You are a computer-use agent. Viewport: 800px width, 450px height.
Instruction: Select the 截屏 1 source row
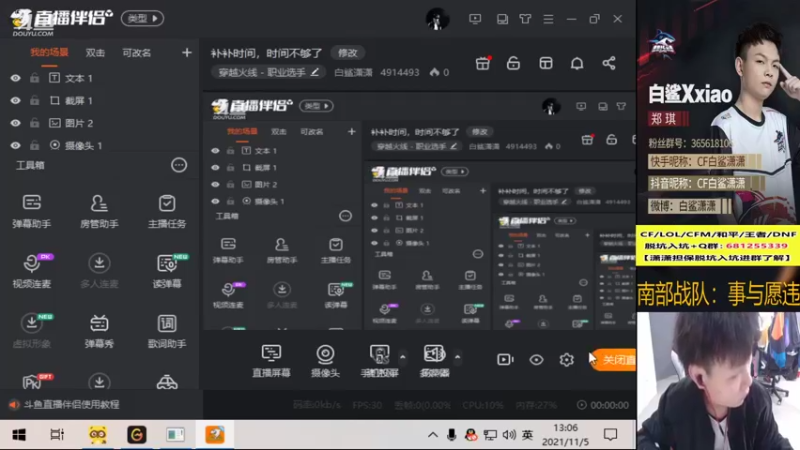click(99, 101)
